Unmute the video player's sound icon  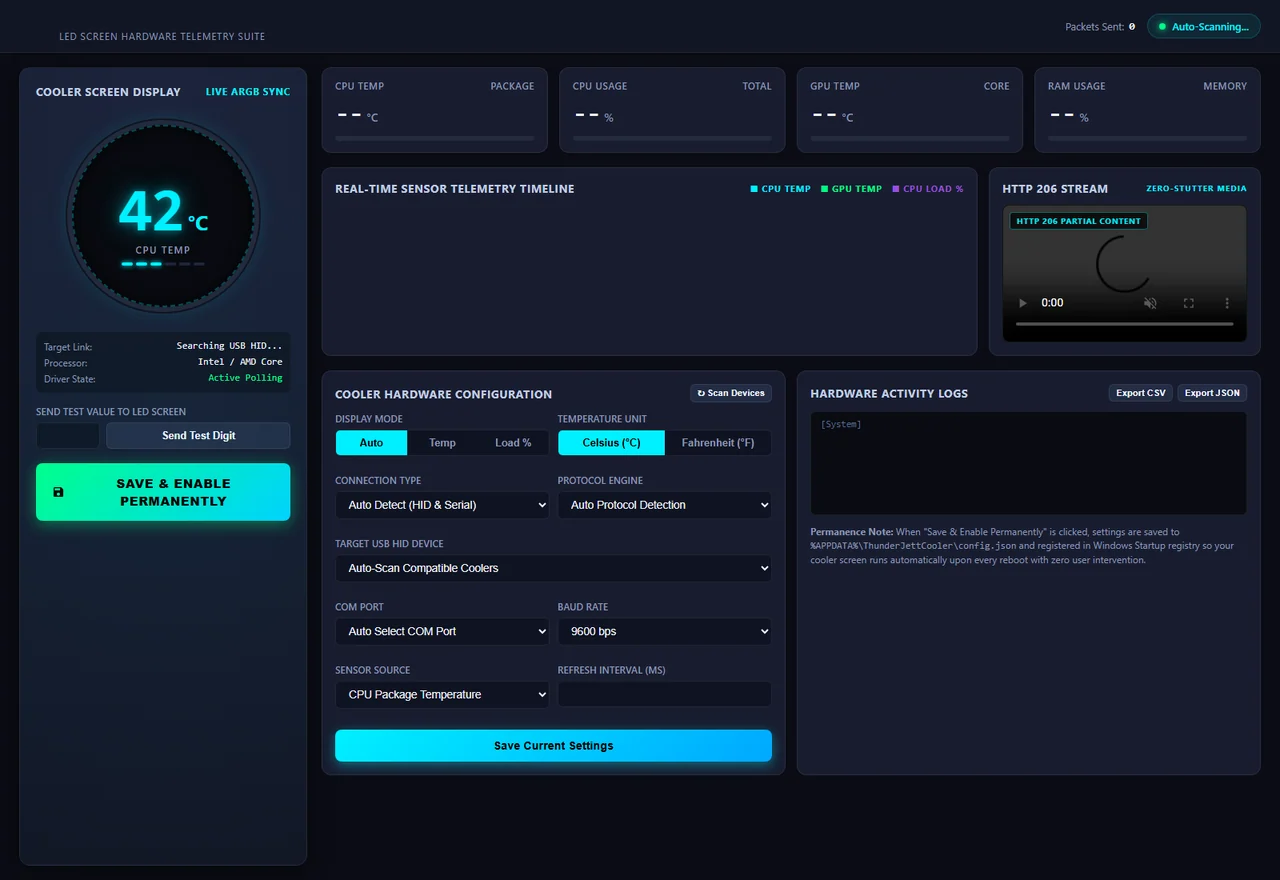(x=1150, y=303)
